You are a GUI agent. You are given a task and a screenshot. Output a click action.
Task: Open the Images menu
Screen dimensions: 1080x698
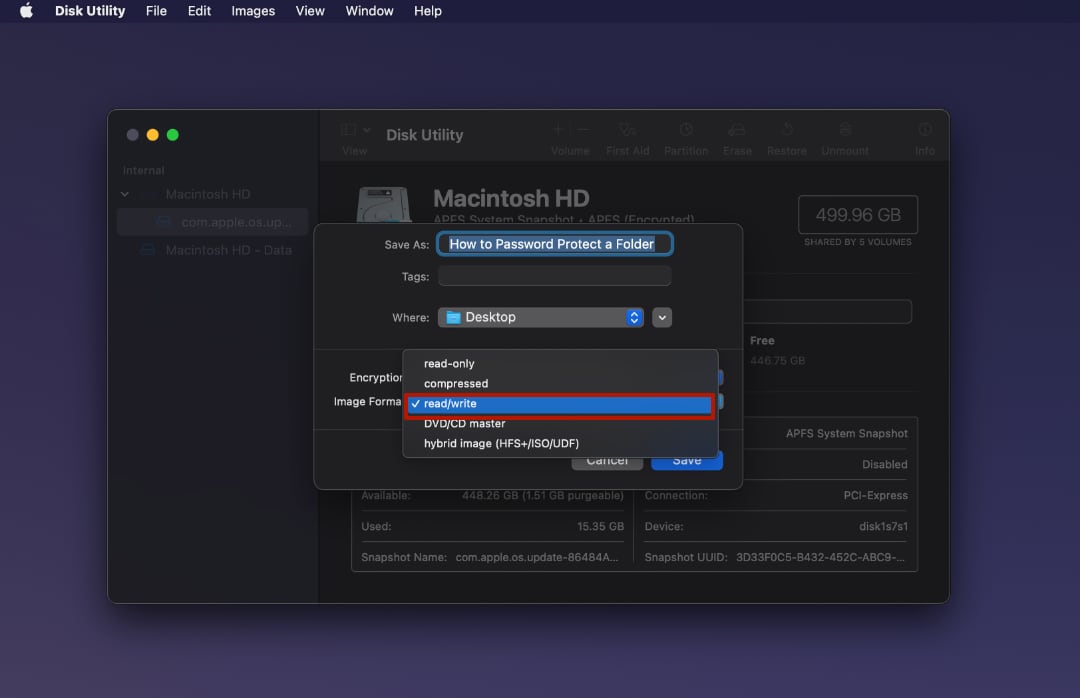(x=253, y=11)
